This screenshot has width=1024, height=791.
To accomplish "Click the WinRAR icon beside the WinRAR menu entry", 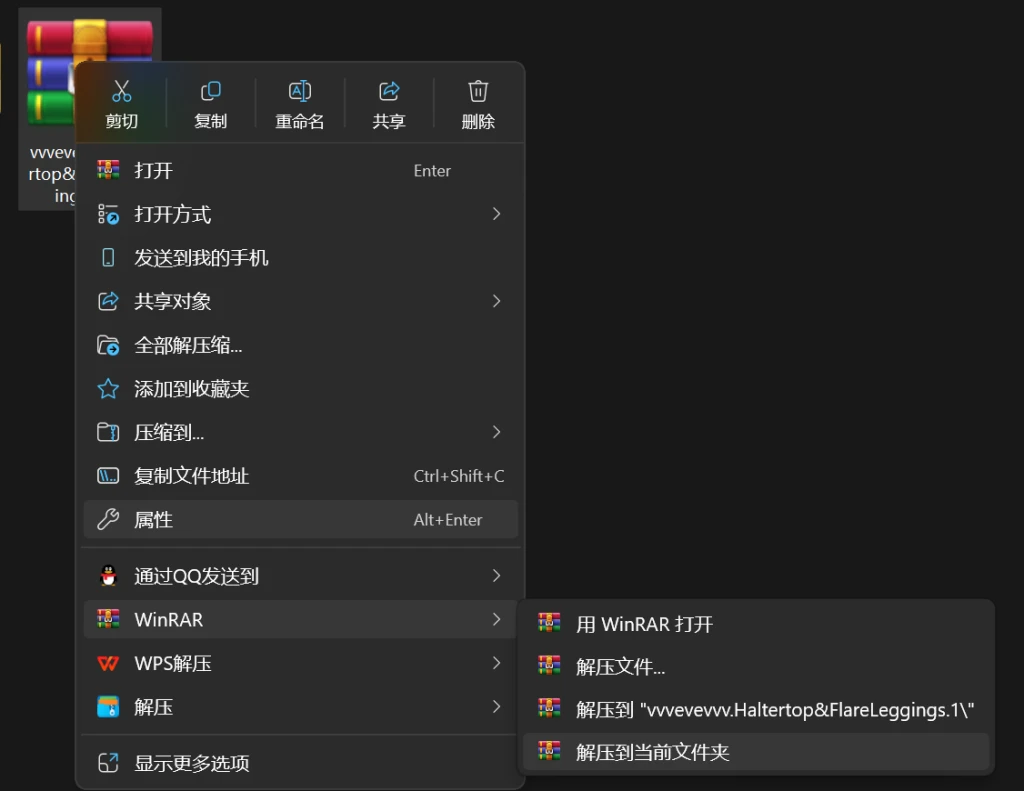I will click(x=109, y=619).
